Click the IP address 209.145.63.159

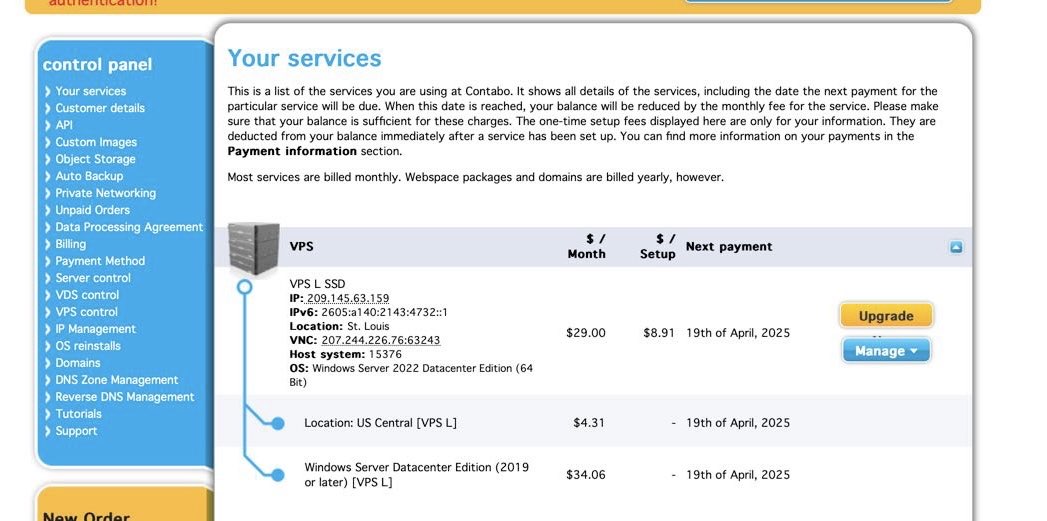348,298
